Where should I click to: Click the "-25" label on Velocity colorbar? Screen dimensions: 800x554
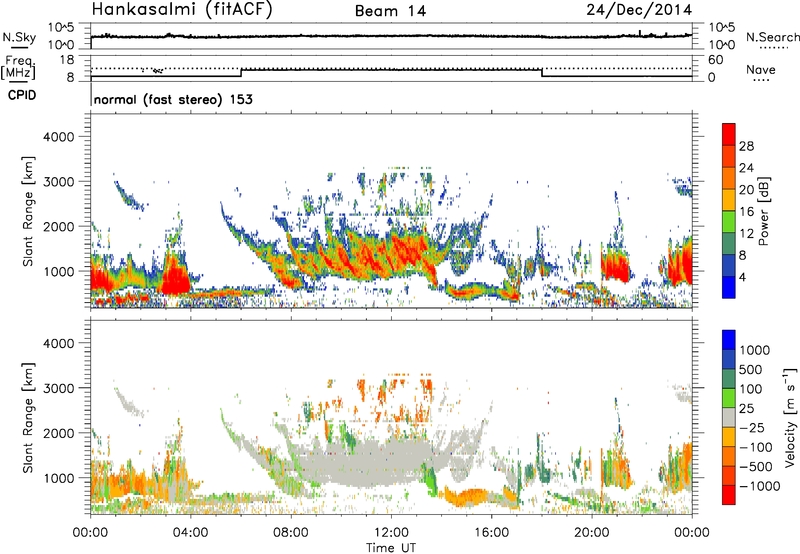point(752,427)
